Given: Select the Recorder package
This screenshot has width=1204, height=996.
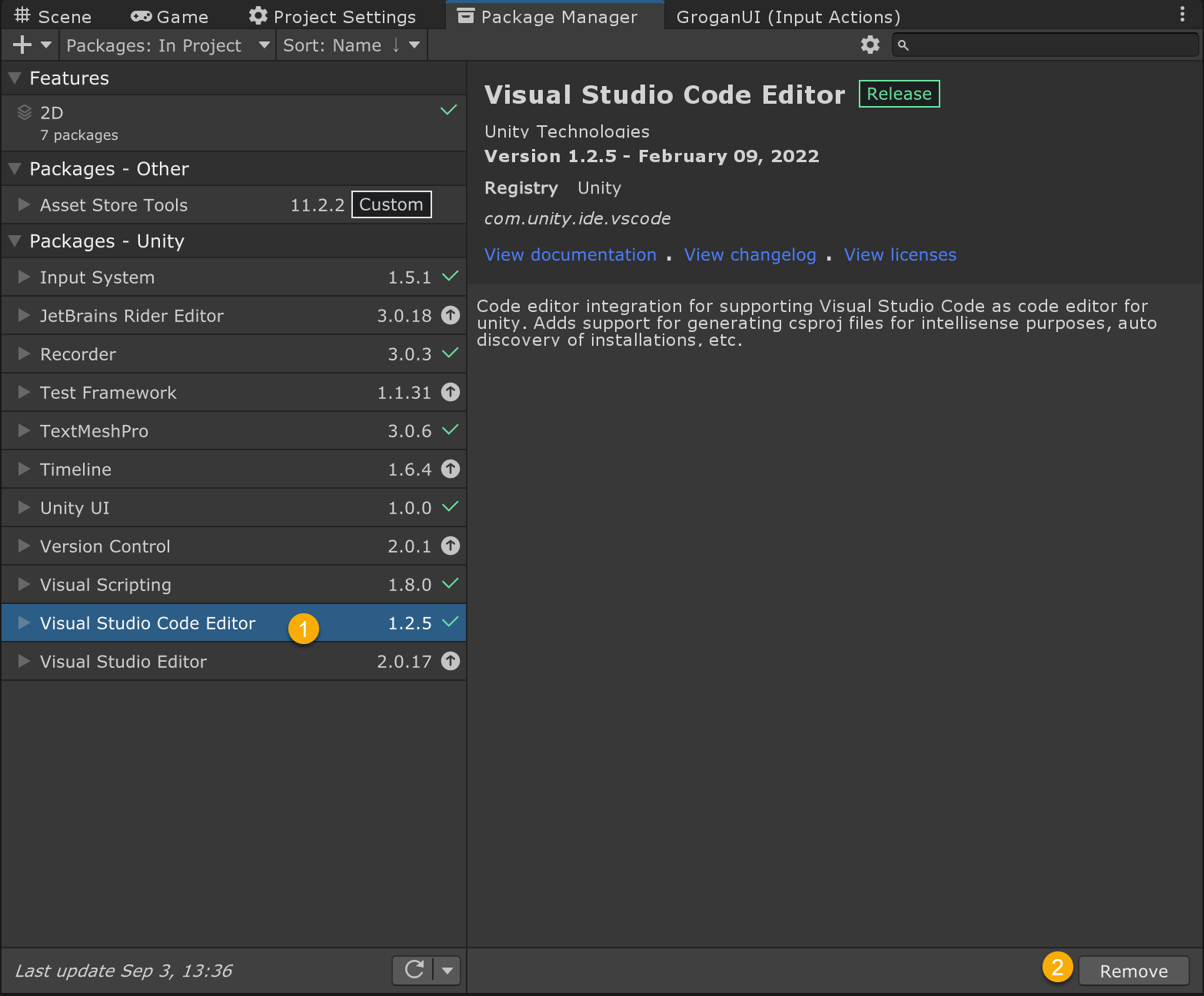Looking at the screenshot, I should click(x=234, y=354).
